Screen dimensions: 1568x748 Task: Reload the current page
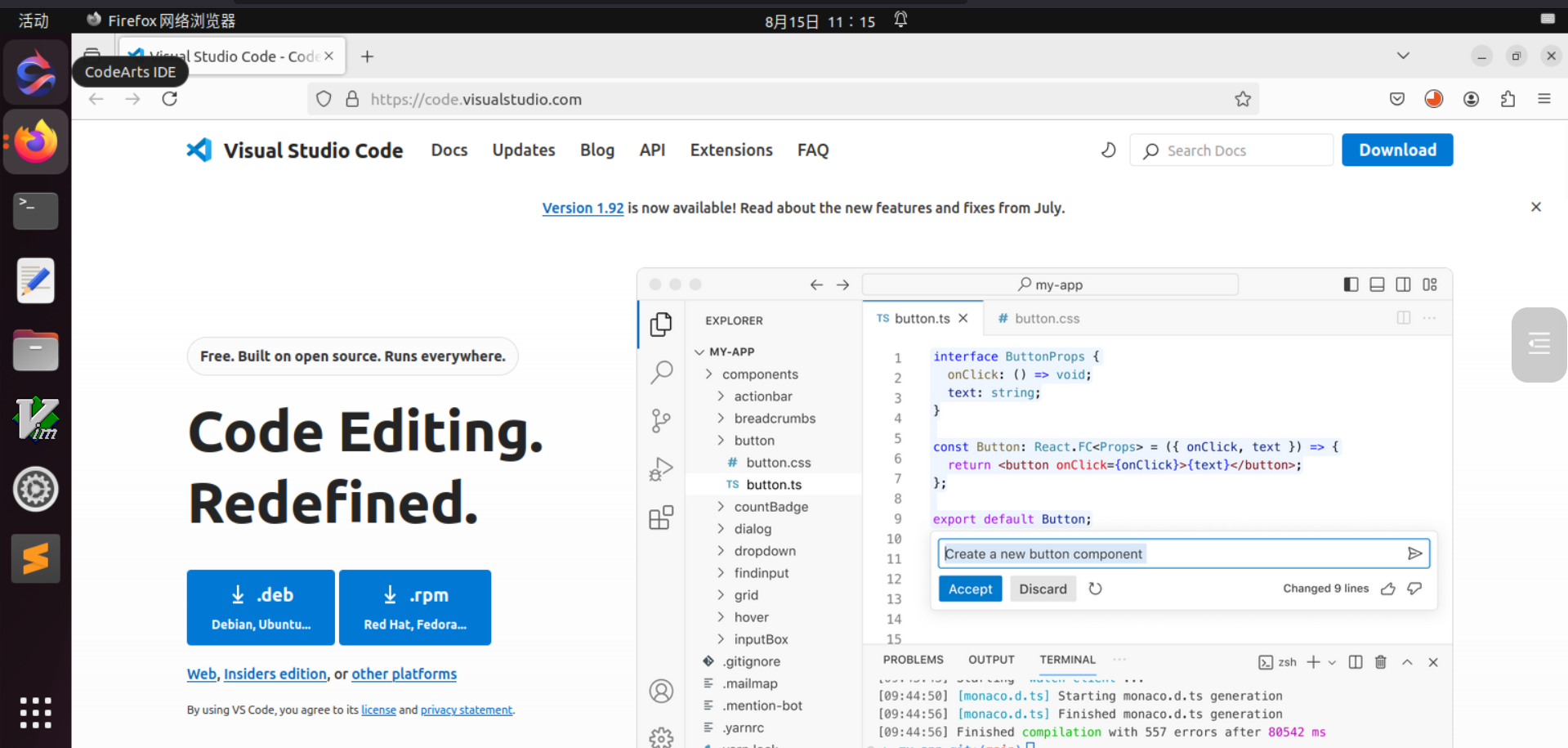click(x=169, y=99)
